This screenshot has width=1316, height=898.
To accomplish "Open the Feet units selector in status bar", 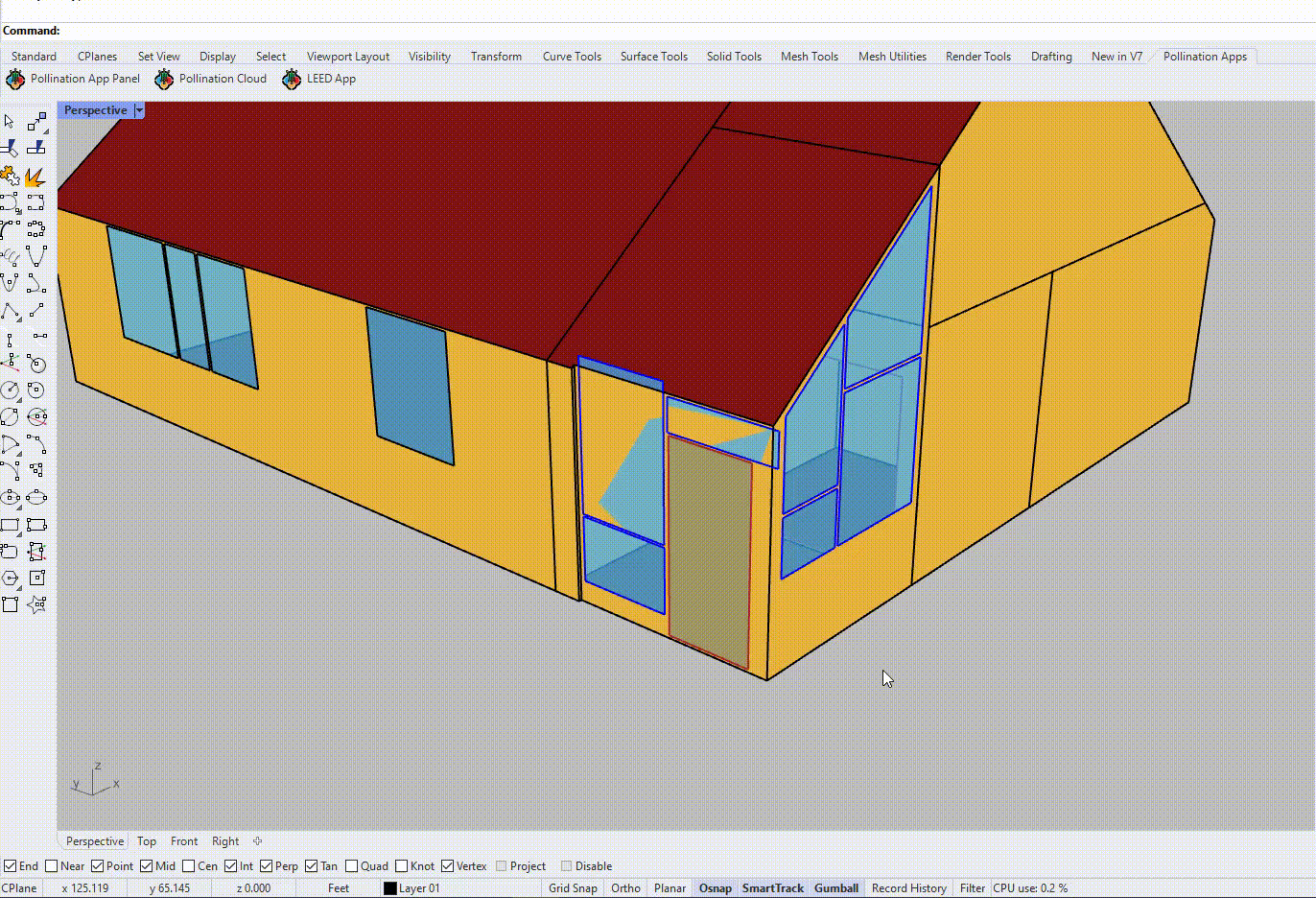I will (339, 888).
